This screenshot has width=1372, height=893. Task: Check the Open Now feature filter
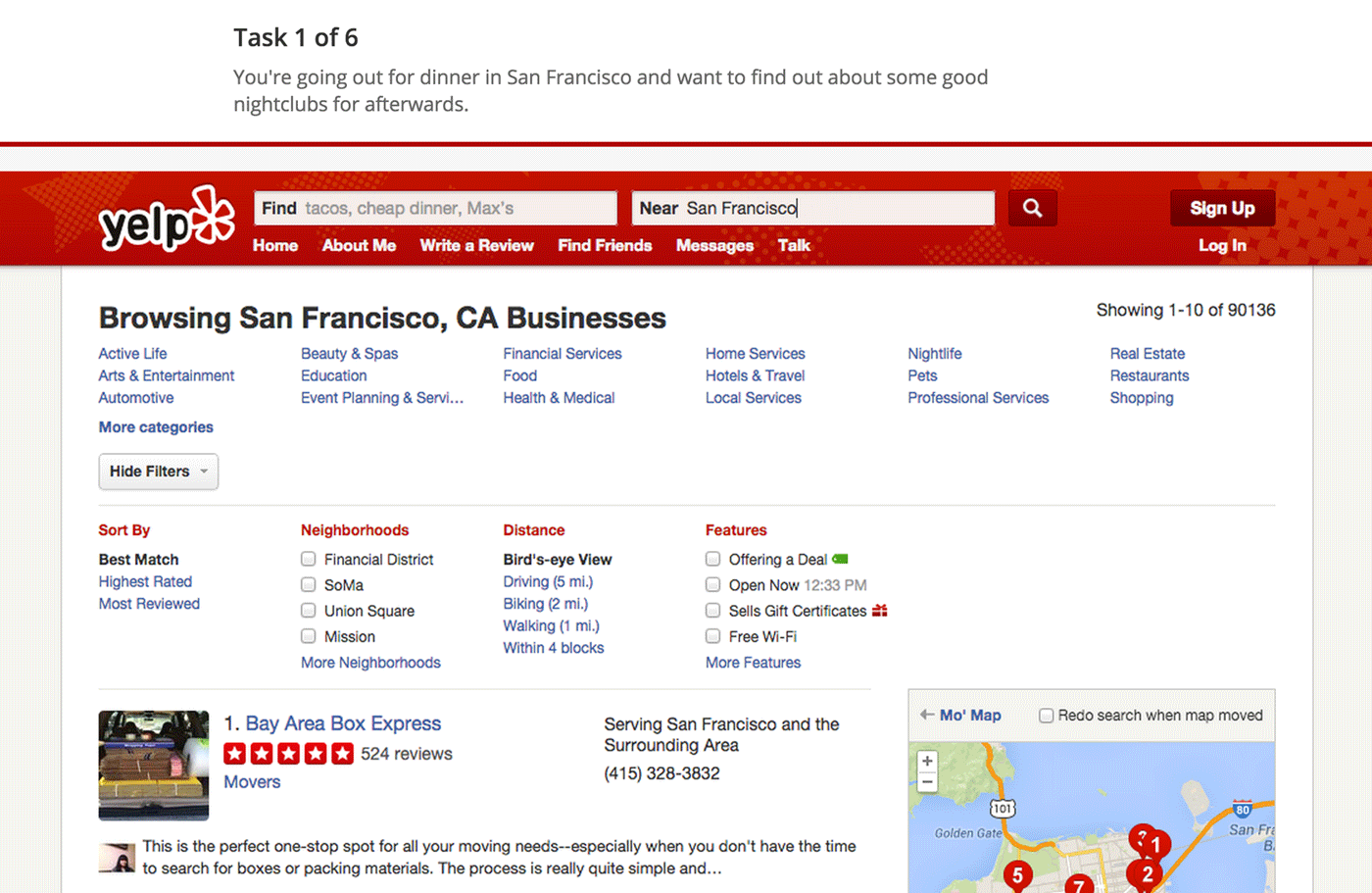point(712,584)
